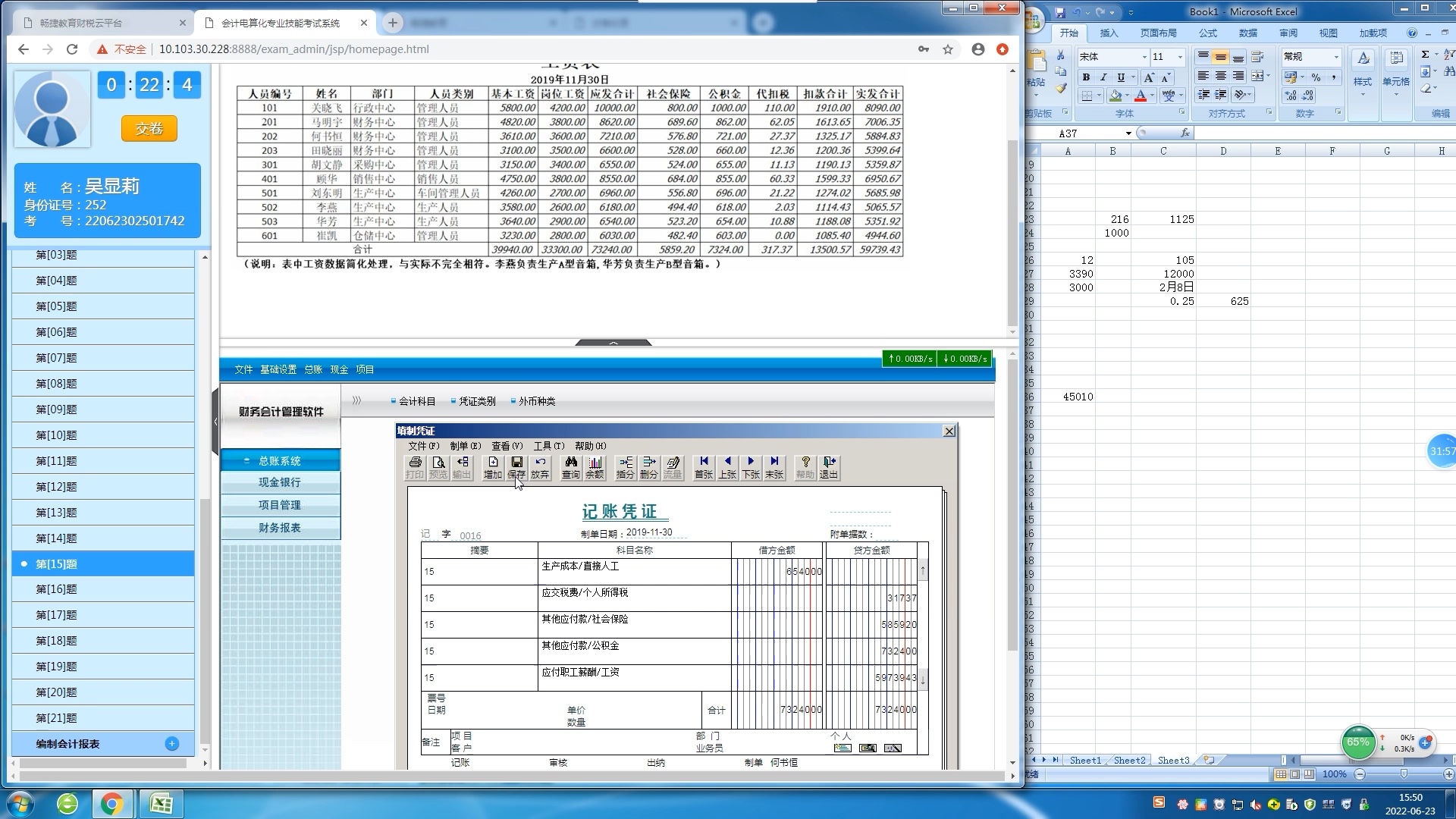Go to 上张 (previous voucher)
Screen dimensions: 1456x819
point(727,467)
